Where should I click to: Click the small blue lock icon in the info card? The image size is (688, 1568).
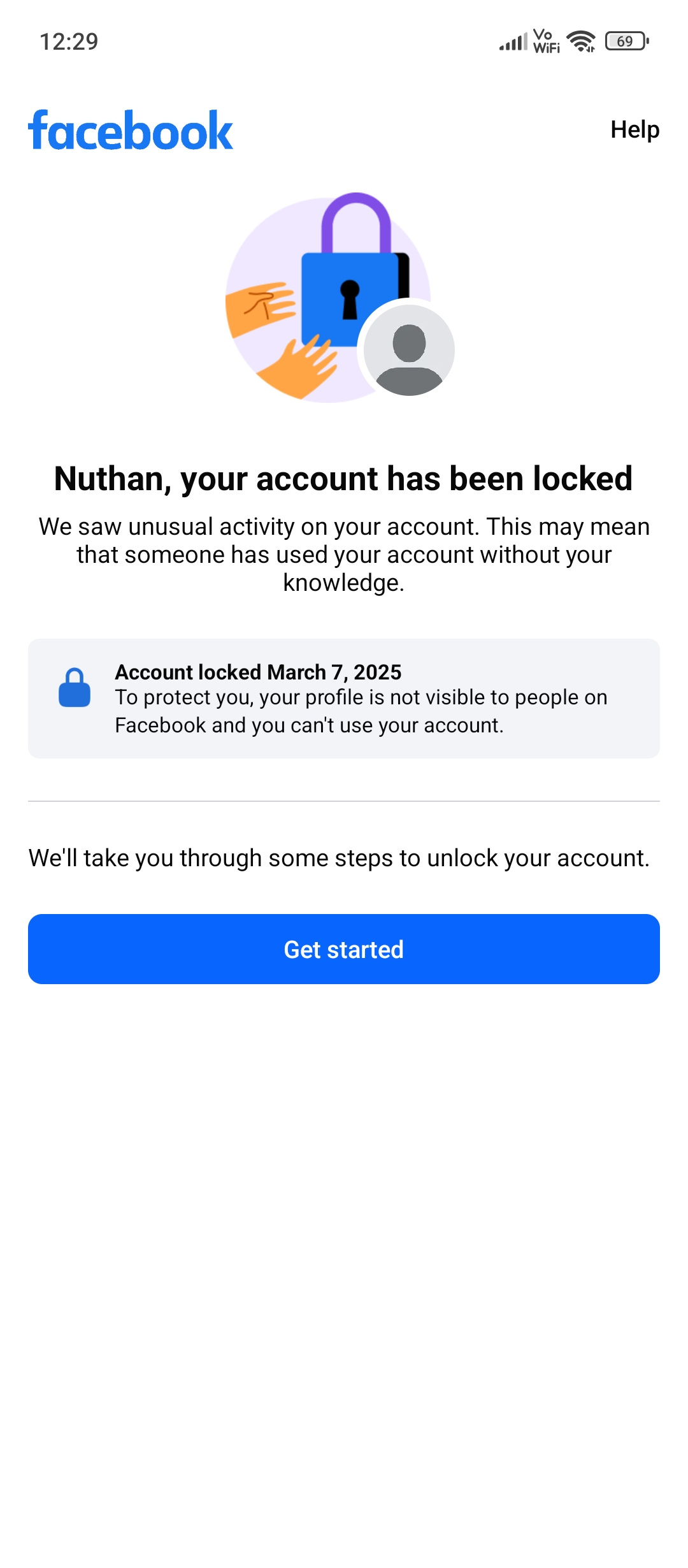click(75, 688)
